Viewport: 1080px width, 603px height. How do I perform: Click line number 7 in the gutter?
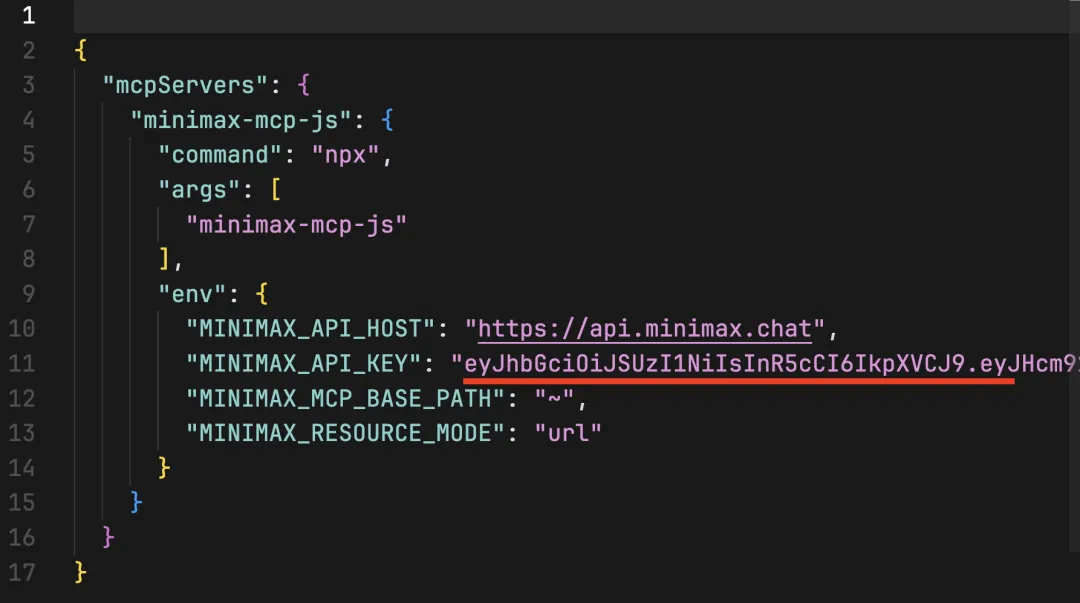[28, 225]
